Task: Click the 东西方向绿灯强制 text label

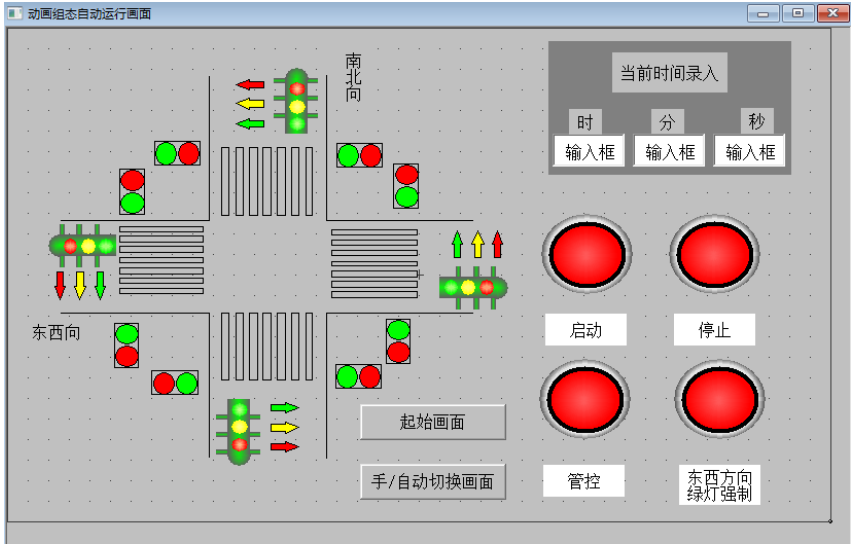Action: tap(719, 485)
